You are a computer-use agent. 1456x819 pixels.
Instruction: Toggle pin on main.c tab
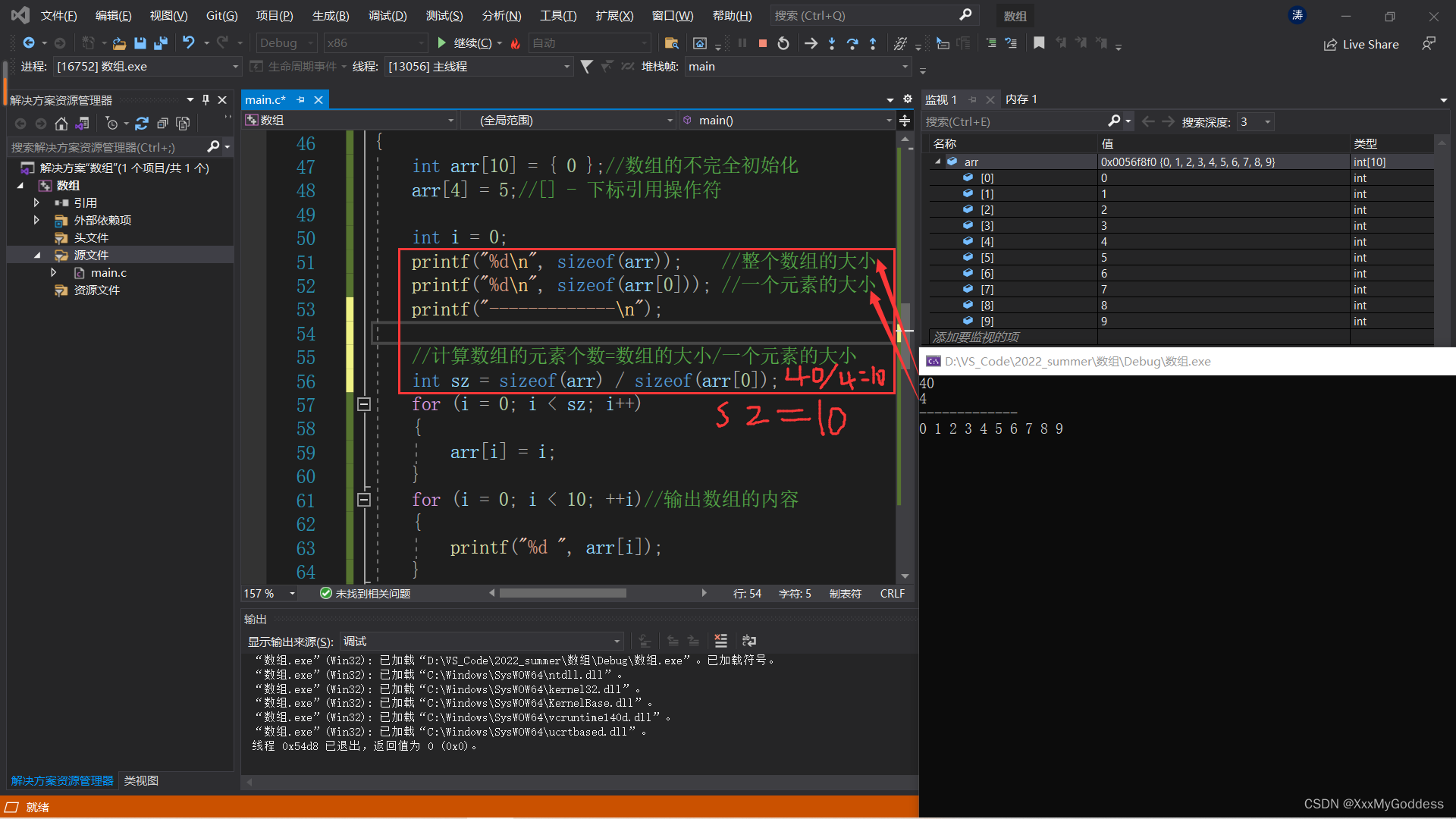(301, 99)
